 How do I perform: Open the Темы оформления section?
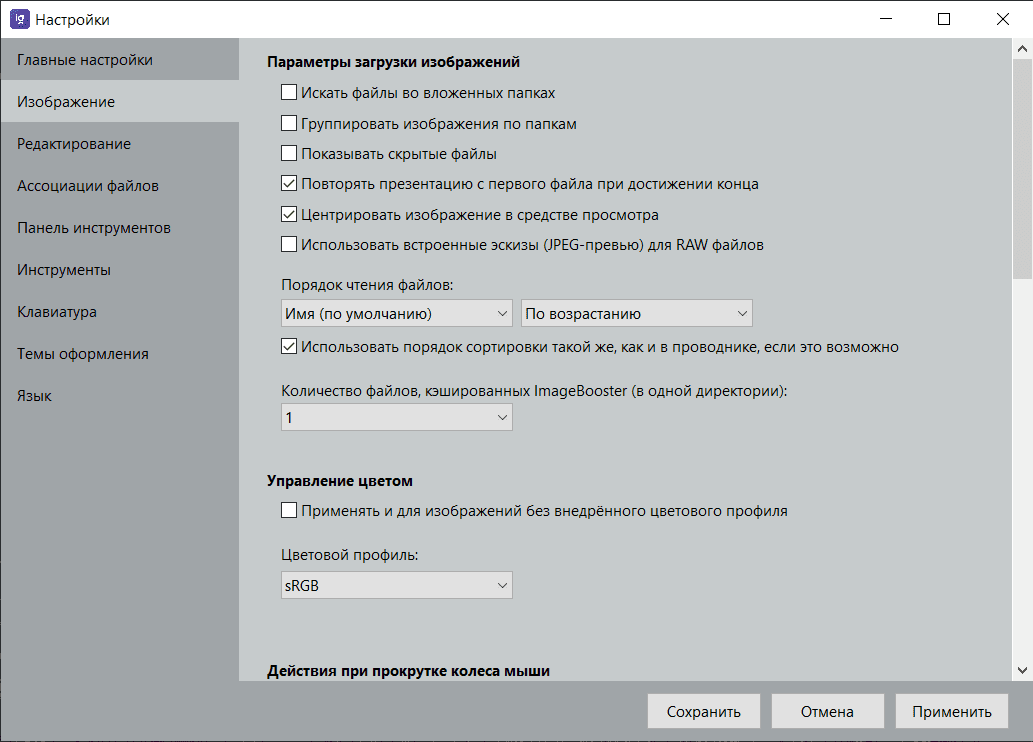tap(83, 354)
